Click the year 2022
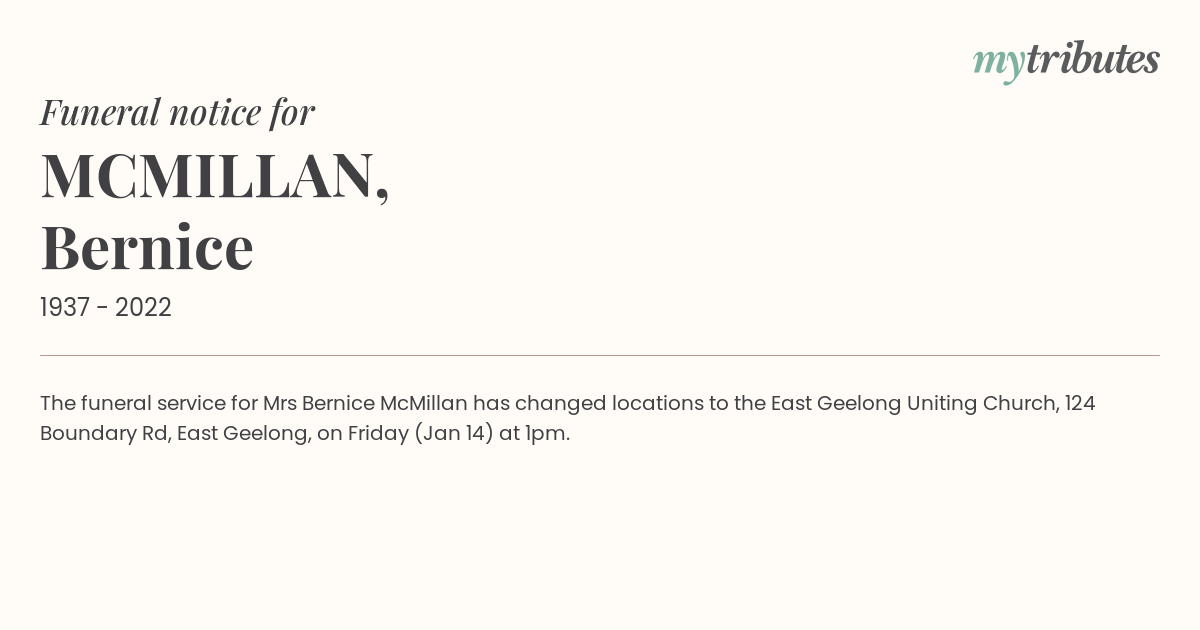Screen dimensions: 1200x630 coord(143,307)
